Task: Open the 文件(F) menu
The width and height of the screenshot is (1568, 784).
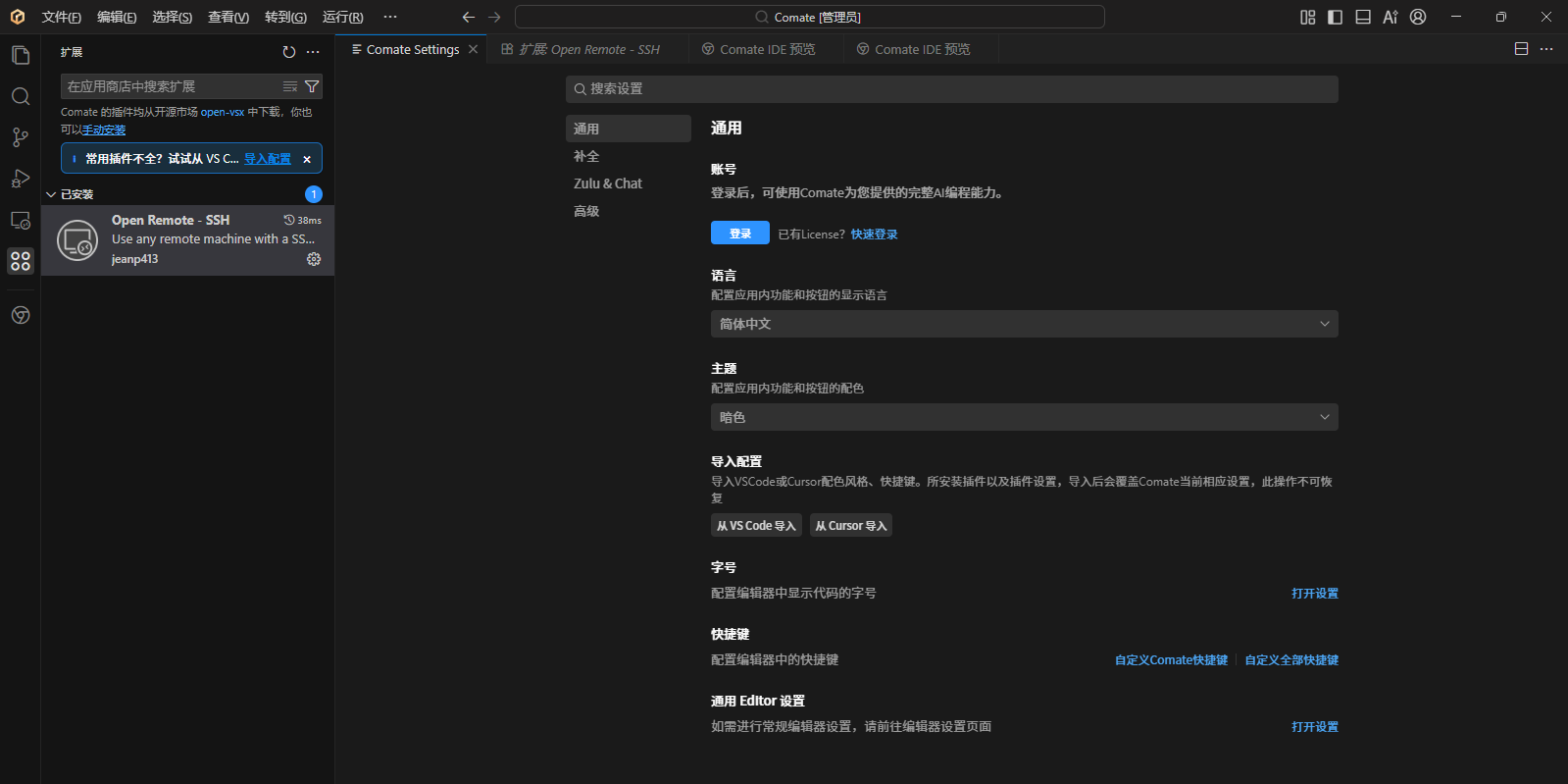Action: 61,17
